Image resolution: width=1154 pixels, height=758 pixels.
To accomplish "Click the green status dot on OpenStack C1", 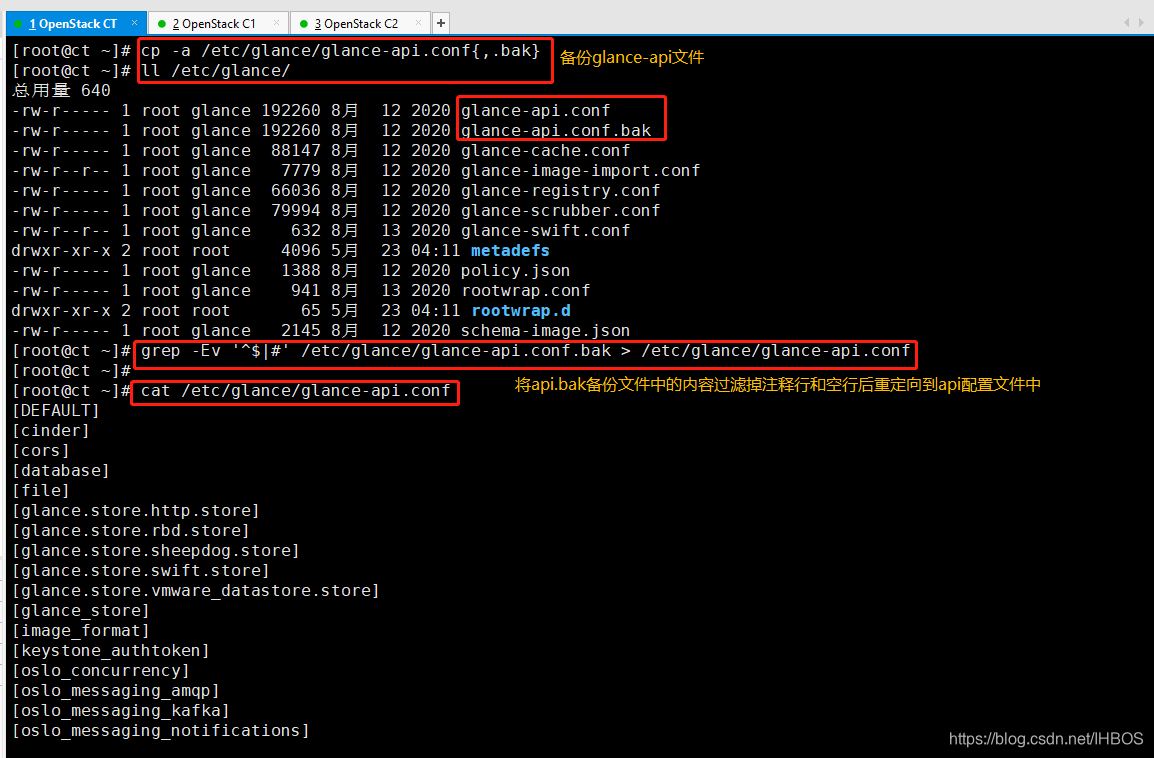I will click(x=162, y=24).
